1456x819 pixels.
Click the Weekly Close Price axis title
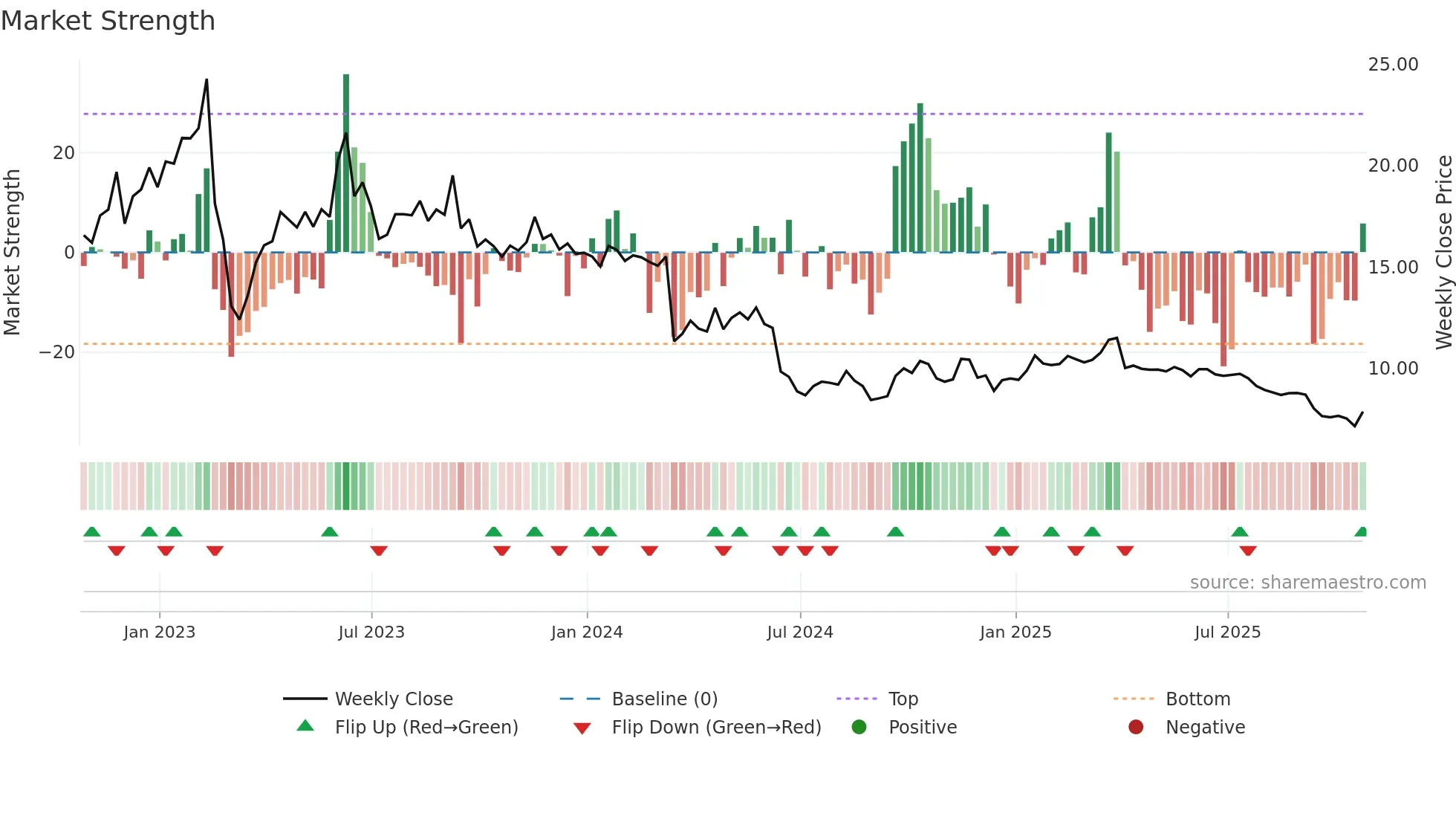pos(1443,253)
